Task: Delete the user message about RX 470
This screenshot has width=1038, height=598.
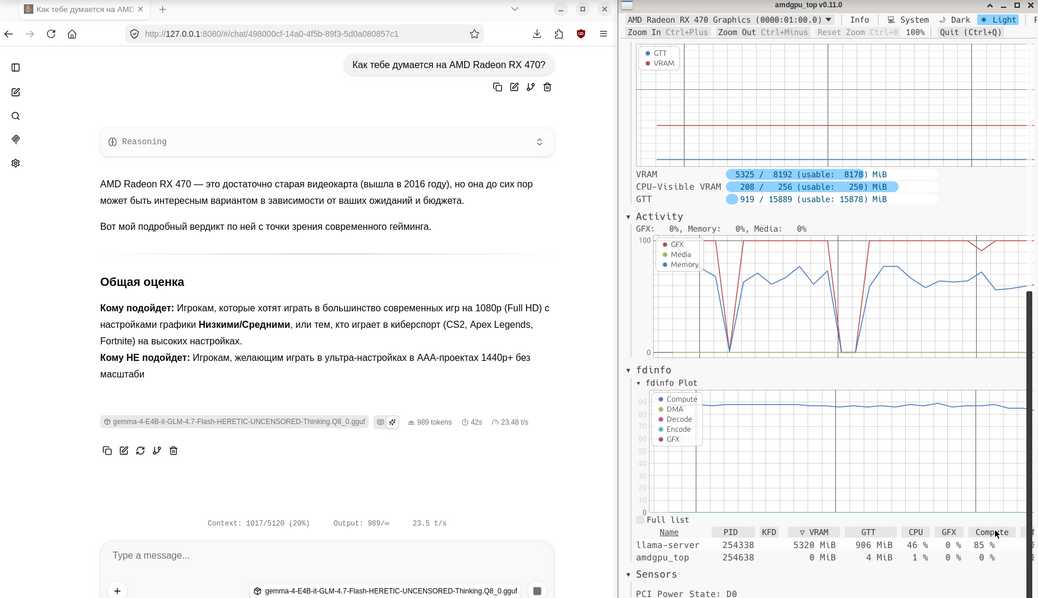Action: click(547, 87)
